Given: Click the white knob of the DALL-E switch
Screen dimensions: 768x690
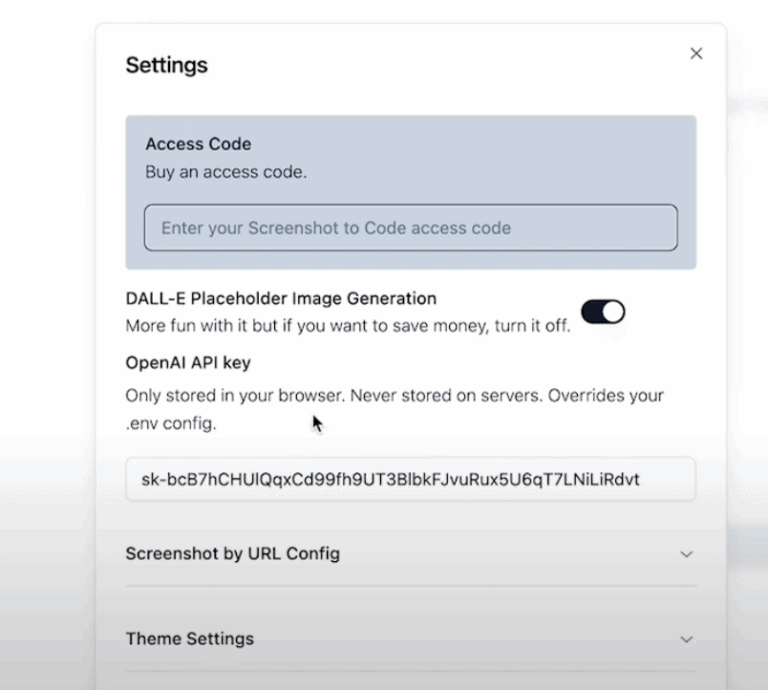Looking at the screenshot, I should click(613, 312).
